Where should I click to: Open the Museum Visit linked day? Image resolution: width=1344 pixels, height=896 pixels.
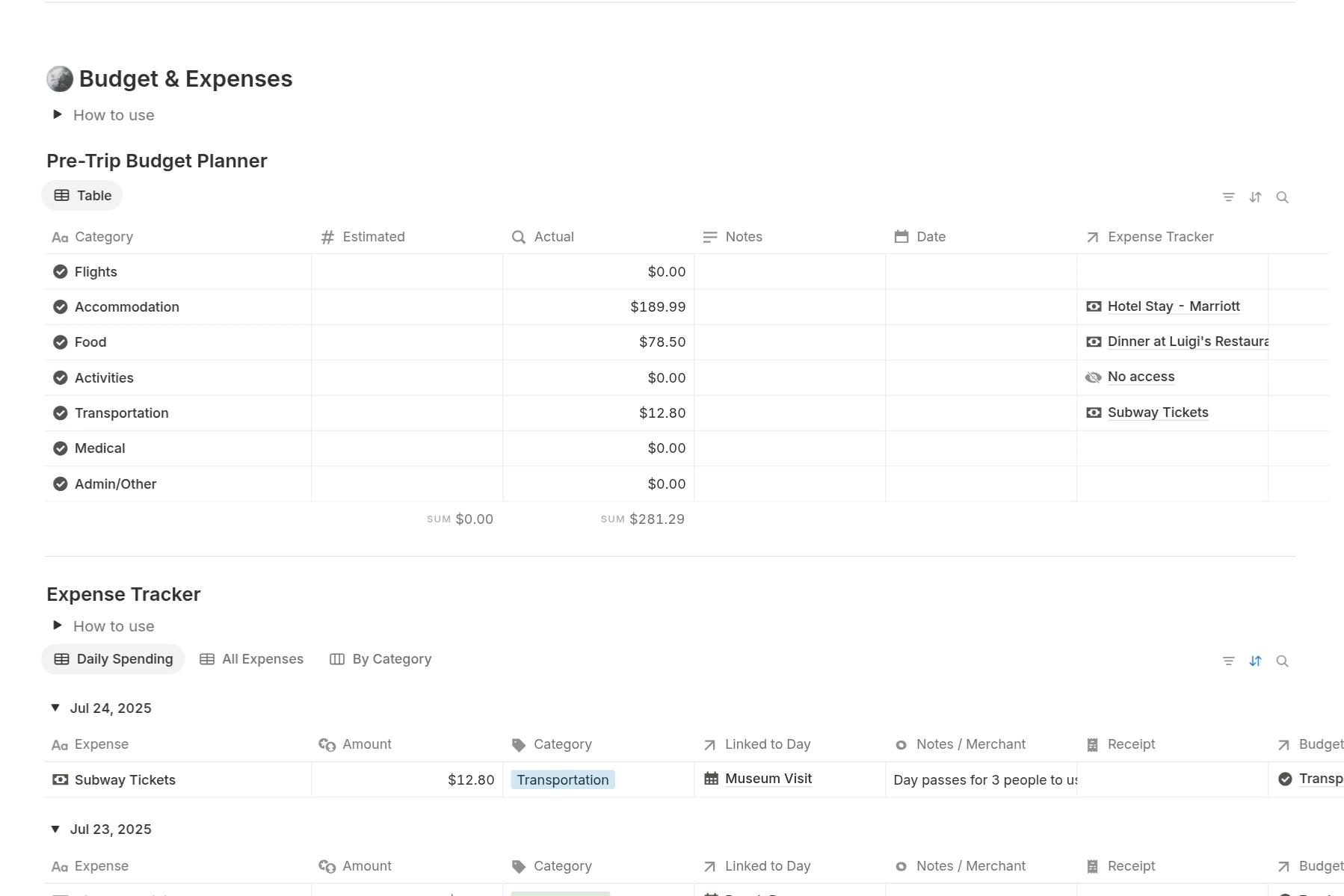[x=768, y=779]
